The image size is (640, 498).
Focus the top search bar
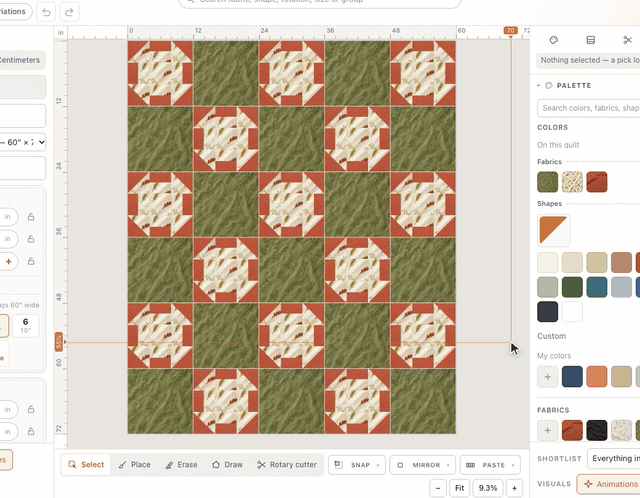tap(320, 2)
